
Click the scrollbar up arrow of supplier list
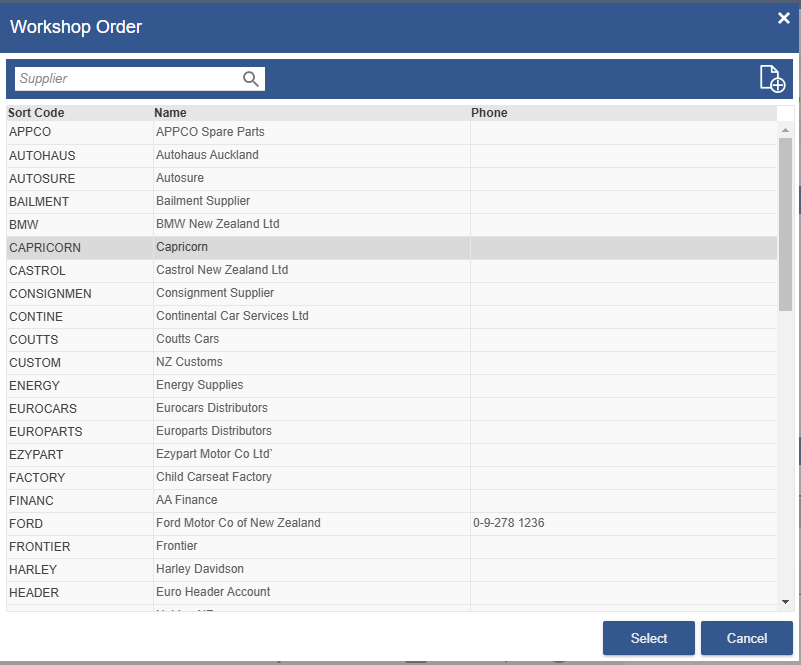785,130
